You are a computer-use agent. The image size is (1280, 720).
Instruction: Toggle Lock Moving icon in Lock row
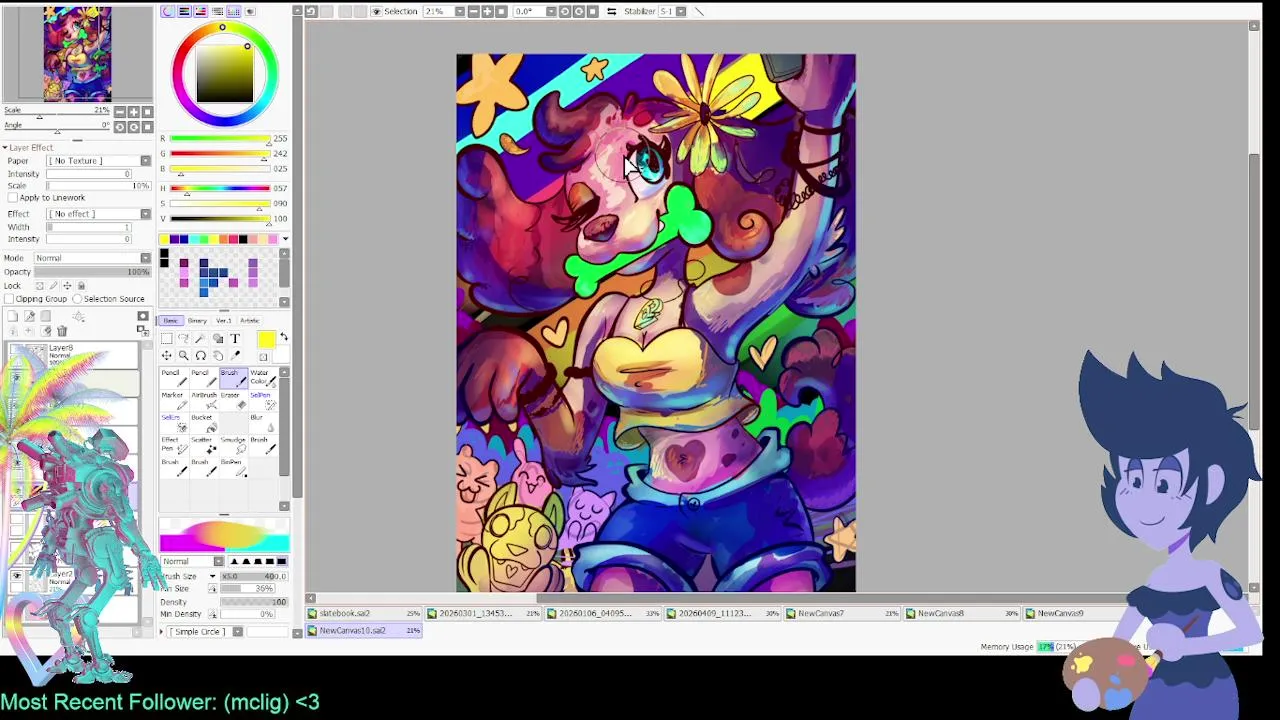[x=67, y=286]
